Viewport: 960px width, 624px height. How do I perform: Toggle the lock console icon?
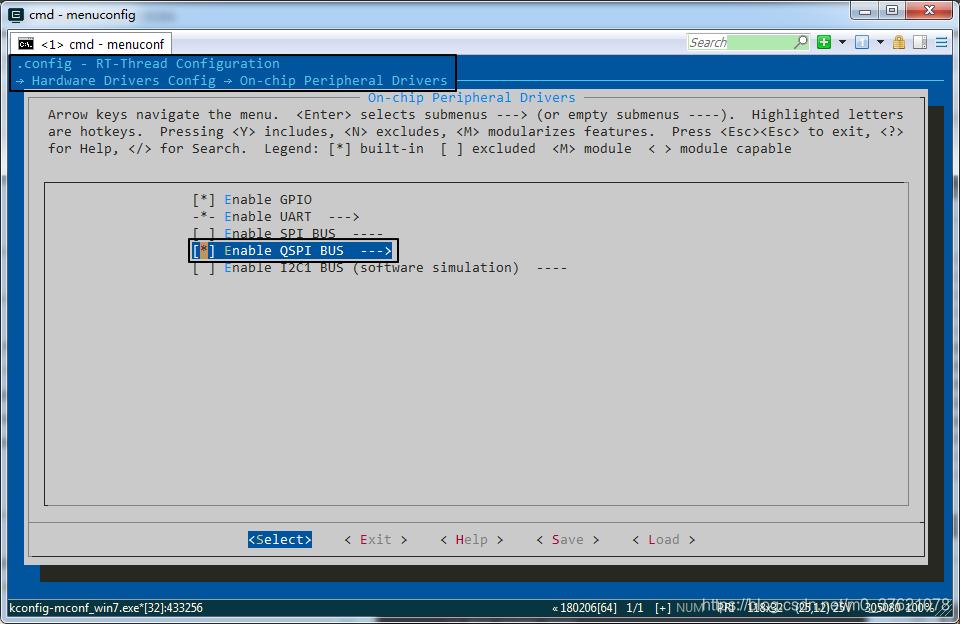[899, 42]
